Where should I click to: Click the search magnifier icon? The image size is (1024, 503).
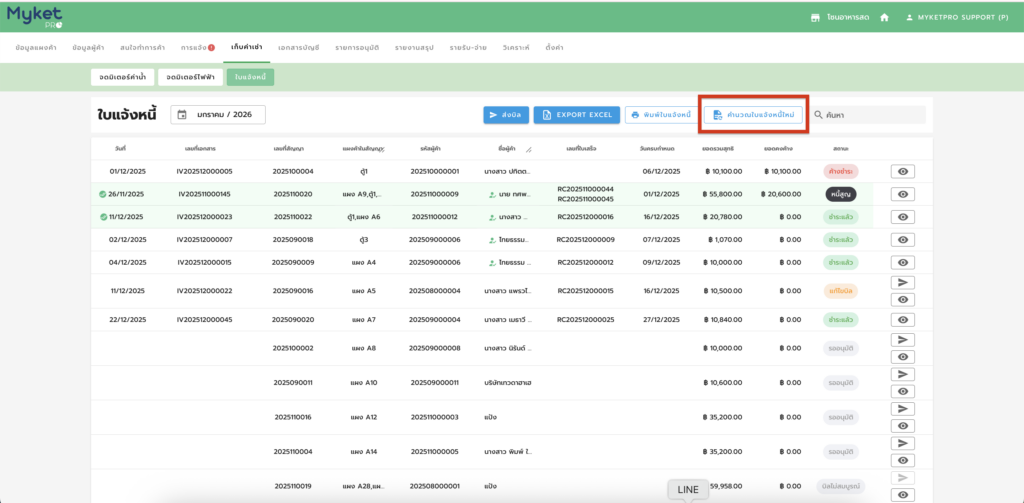[818, 115]
